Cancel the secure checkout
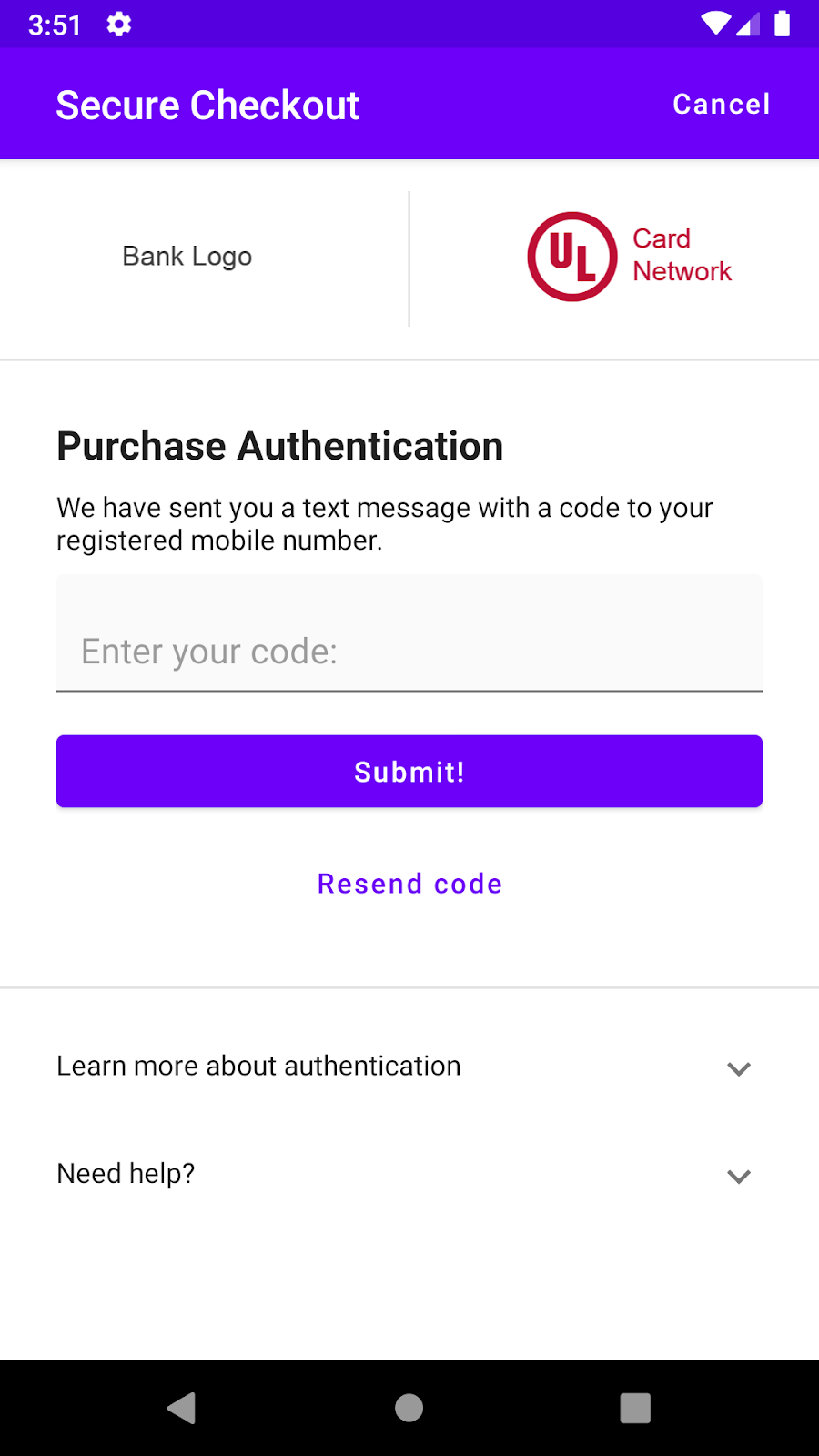 721,105
